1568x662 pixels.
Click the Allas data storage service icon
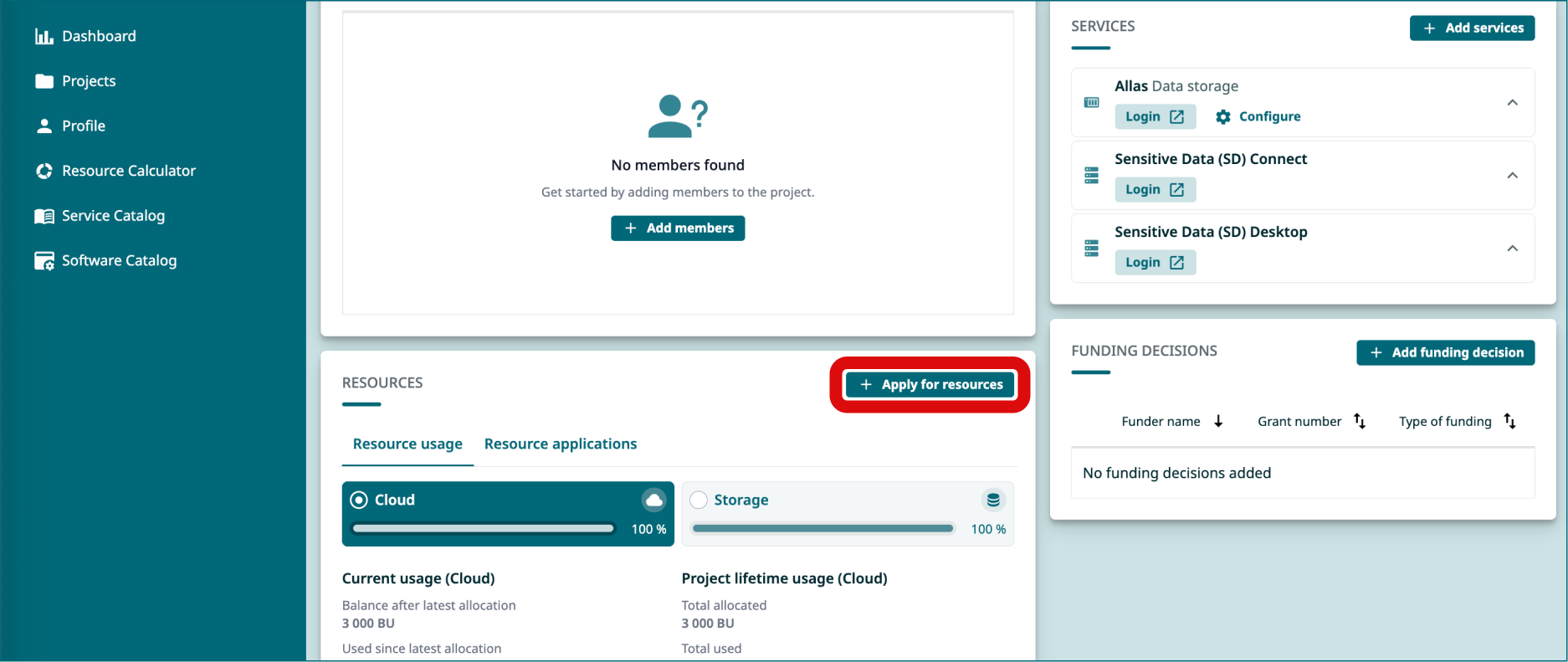pyautogui.click(x=1092, y=102)
